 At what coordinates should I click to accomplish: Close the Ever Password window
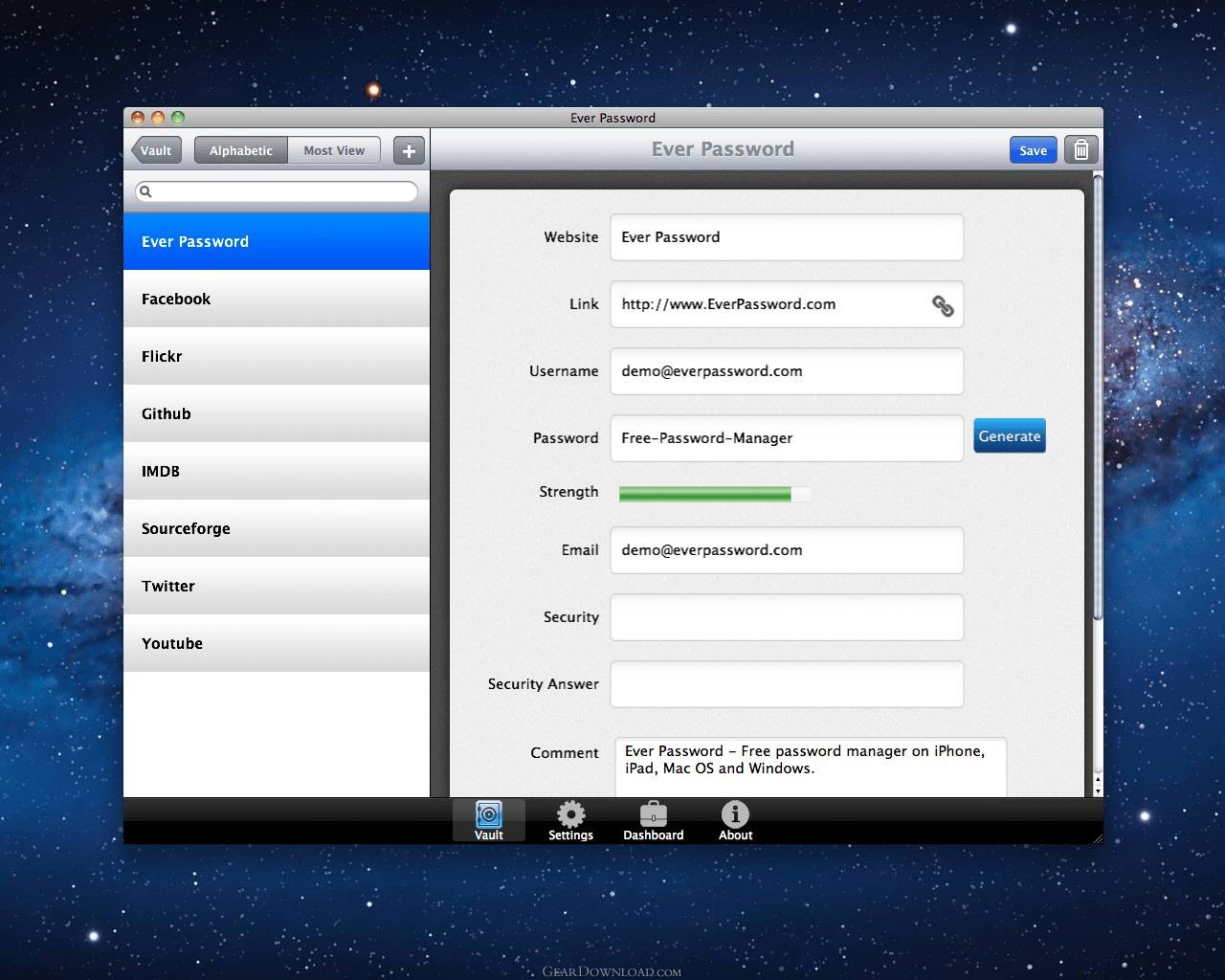tap(138, 118)
